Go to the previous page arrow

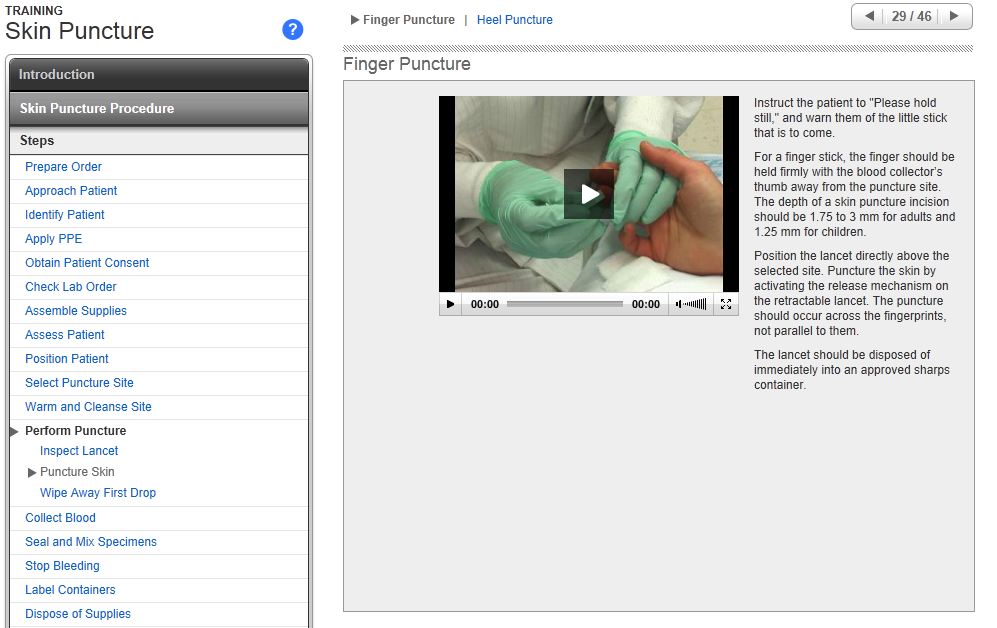click(869, 16)
